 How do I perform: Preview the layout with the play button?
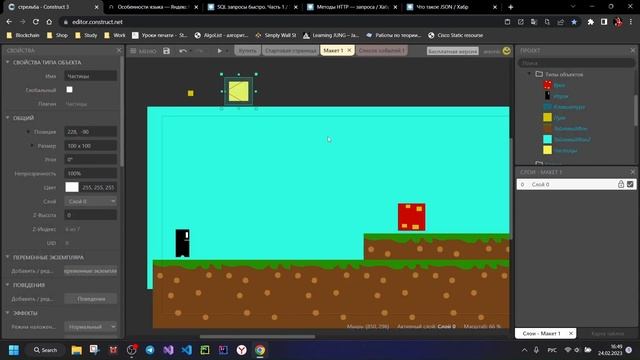click(x=219, y=51)
